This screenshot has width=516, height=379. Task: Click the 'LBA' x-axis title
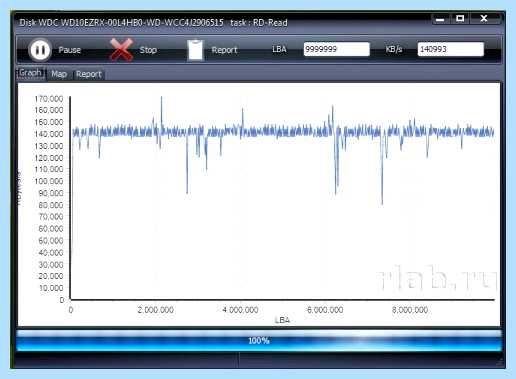tap(282, 320)
